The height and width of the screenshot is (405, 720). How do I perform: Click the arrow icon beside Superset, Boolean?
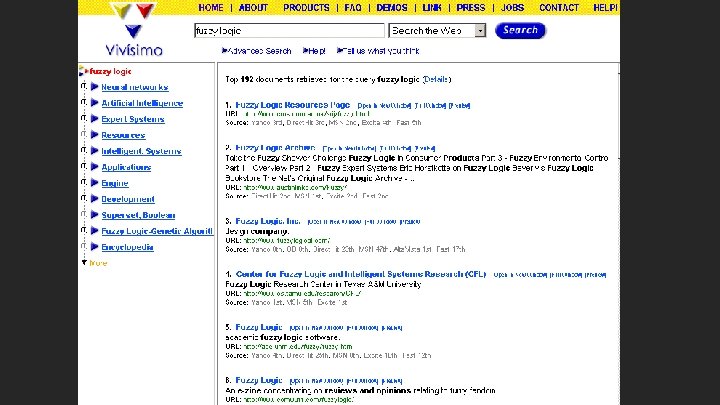click(x=95, y=214)
